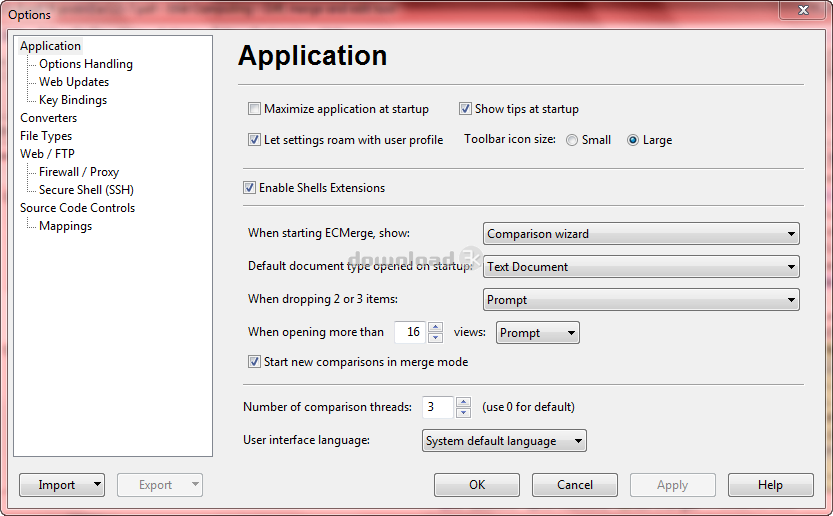The height and width of the screenshot is (516, 833).
Task: Uncheck Start new comparisons in merge mode
Action: pyautogui.click(x=254, y=362)
